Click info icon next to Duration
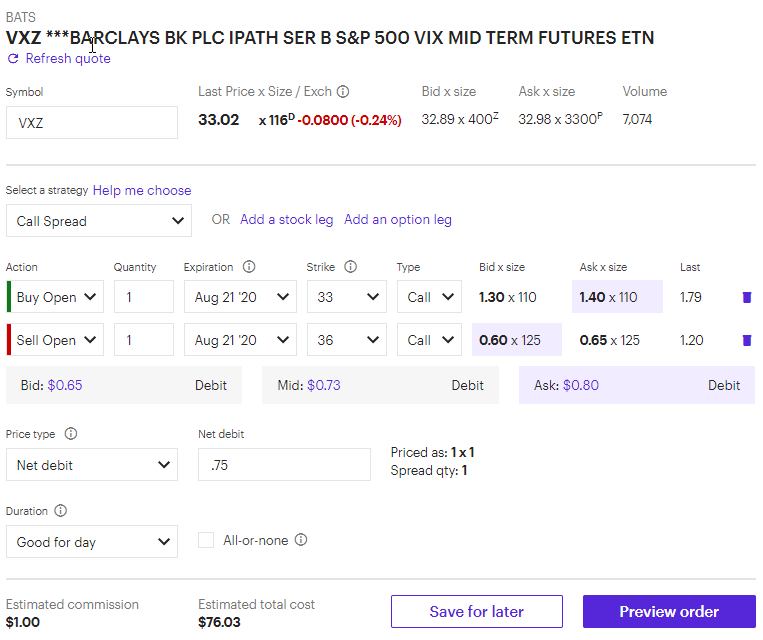 point(61,511)
